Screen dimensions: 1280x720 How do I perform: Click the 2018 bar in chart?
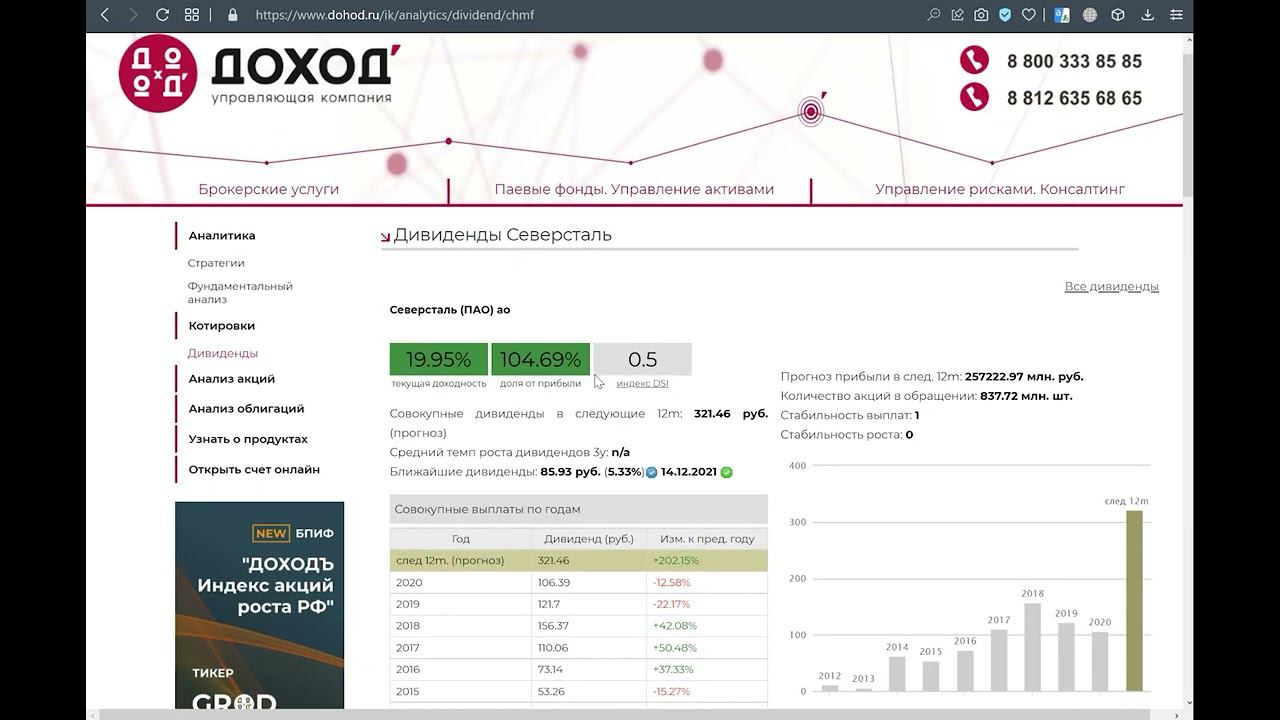pos(1033,647)
